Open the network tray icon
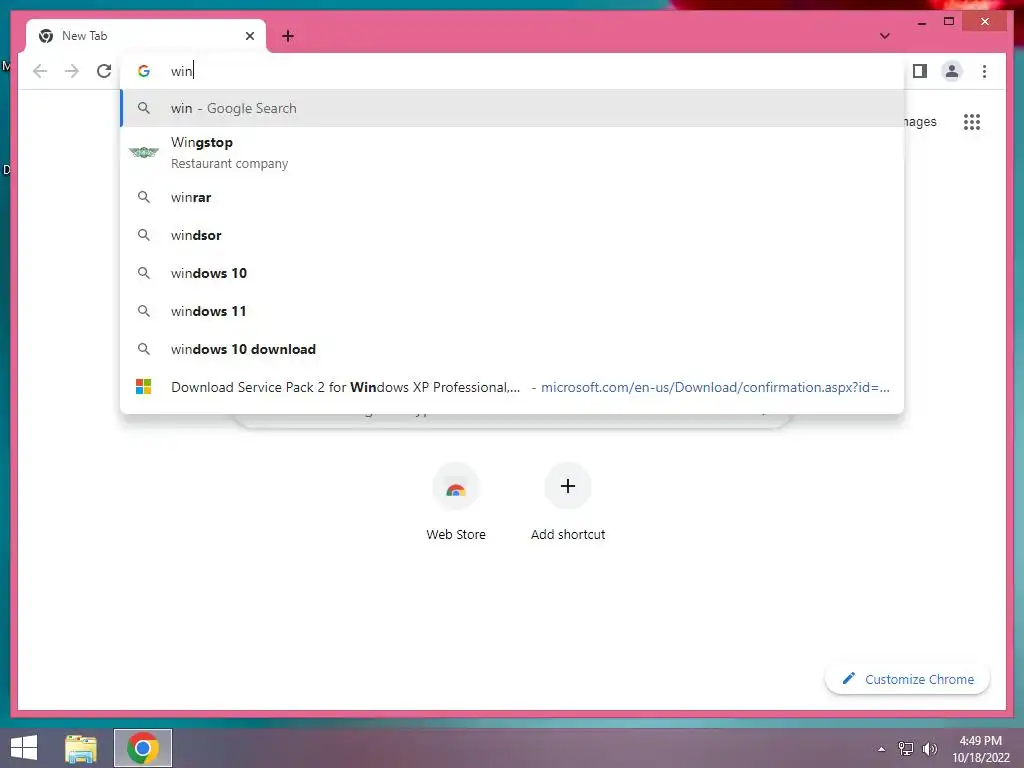Screen dimensions: 1024x768 [906, 749]
